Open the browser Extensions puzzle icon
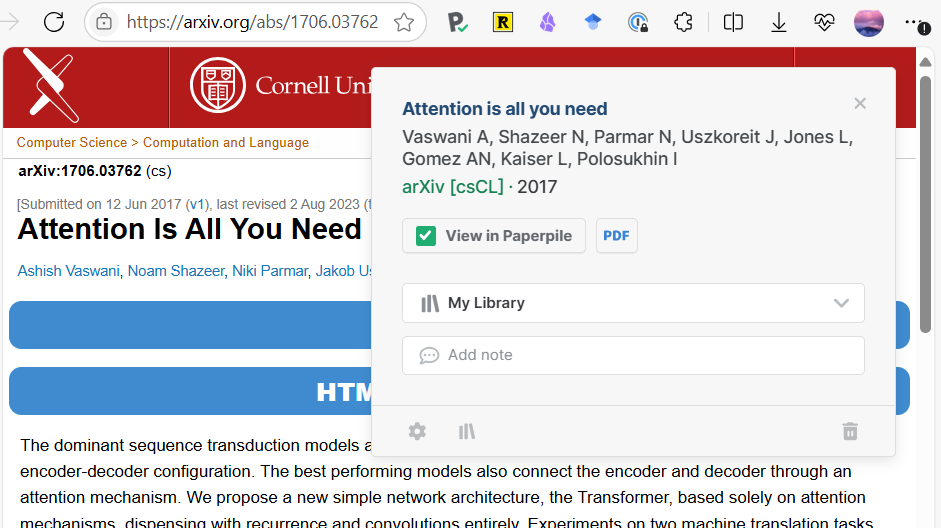Image resolution: width=941 pixels, height=528 pixels. [683, 23]
